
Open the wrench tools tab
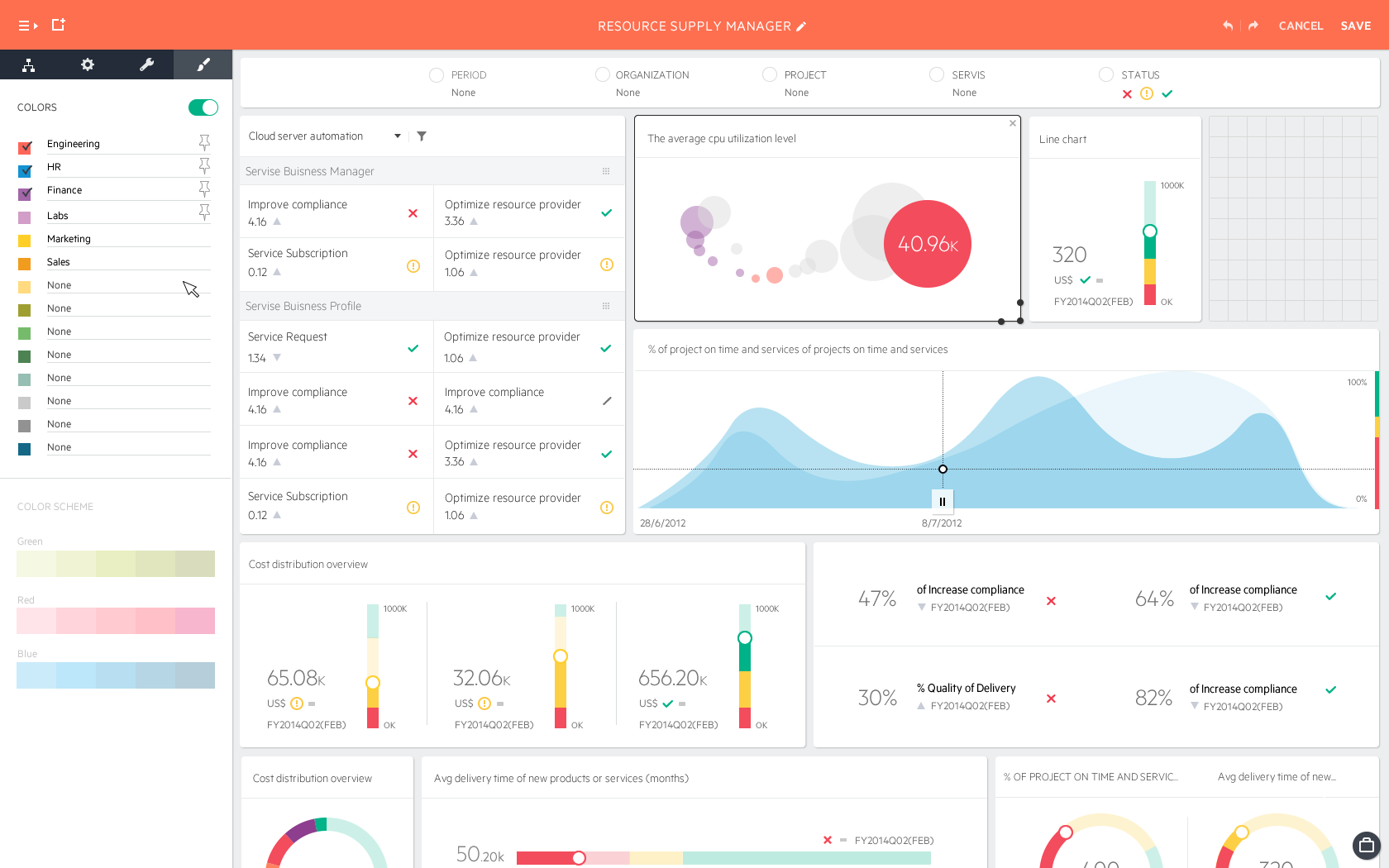(x=146, y=64)
